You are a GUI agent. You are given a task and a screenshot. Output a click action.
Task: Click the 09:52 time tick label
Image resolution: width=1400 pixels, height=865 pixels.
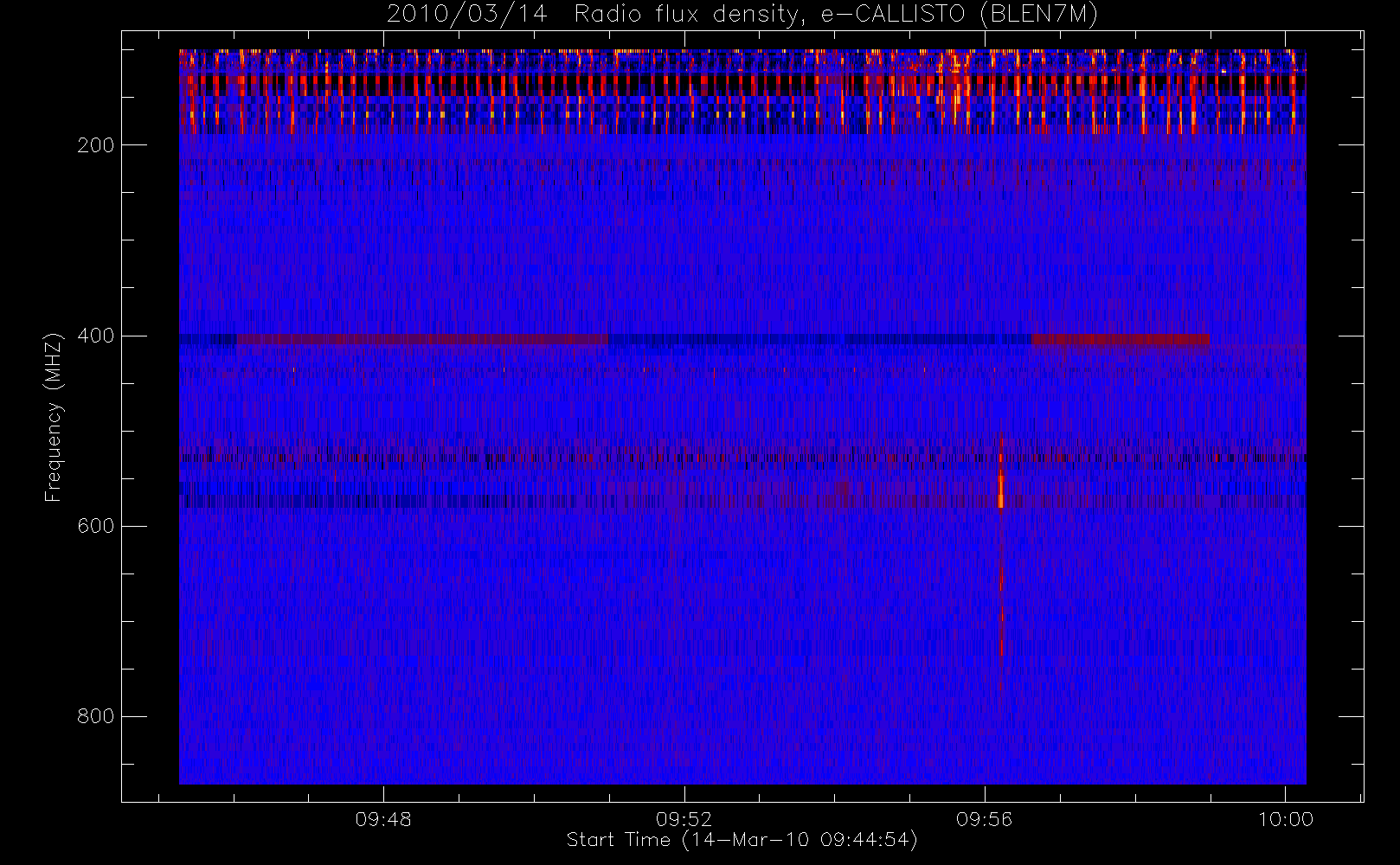click(x=684, y=819)
